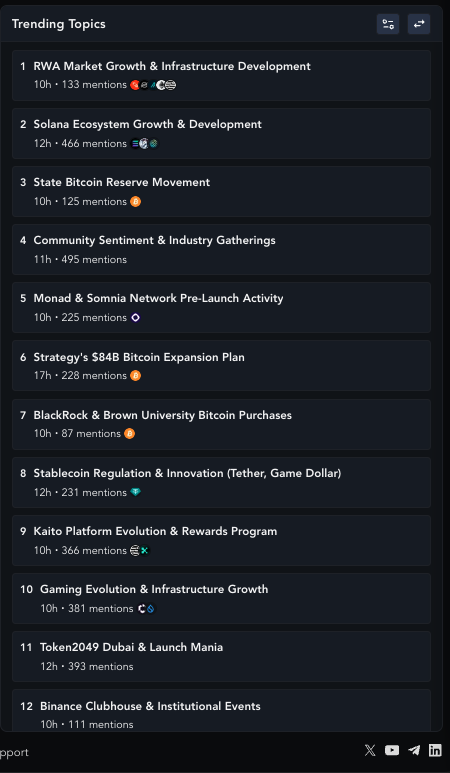Click the Monad icon under Pre-Launch Activity topic
Viewport: 450px width, 773px height.
click(136, 318)
